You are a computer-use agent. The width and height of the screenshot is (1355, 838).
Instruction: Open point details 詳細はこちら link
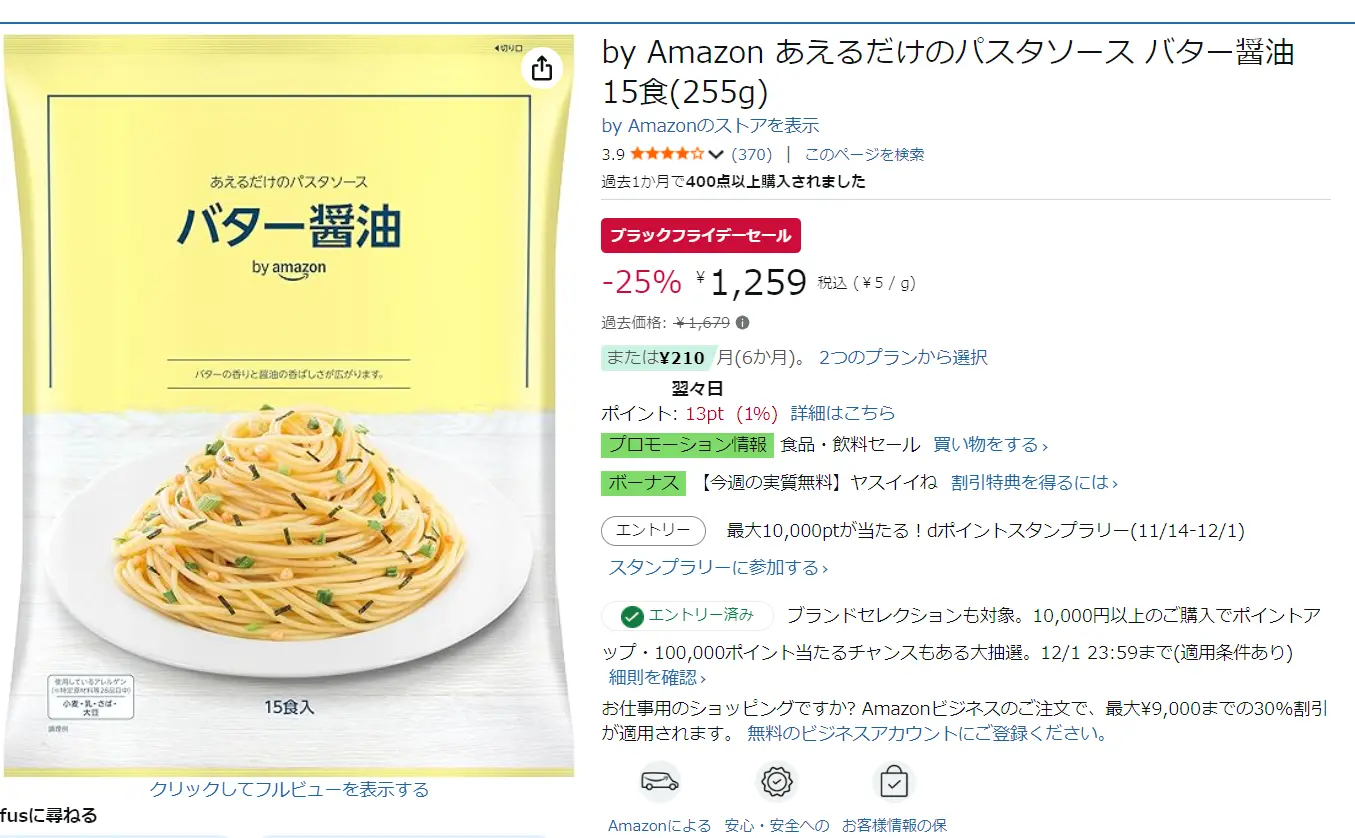pyautogui.click(x=843, y=413)
